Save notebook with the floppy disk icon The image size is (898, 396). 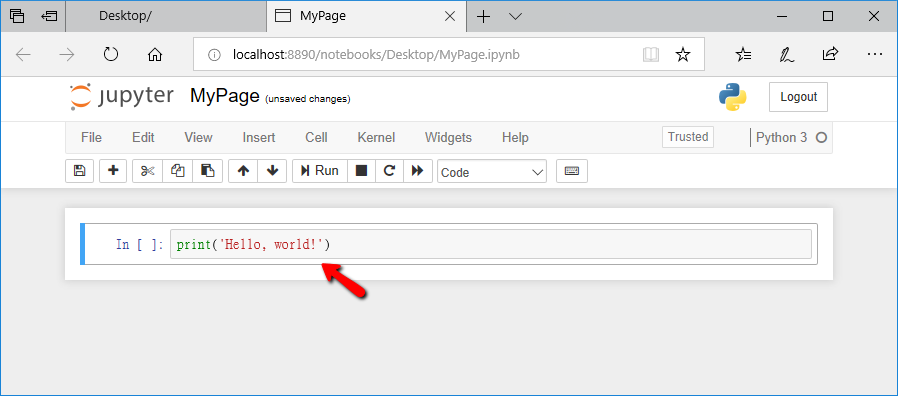[80, 171]
